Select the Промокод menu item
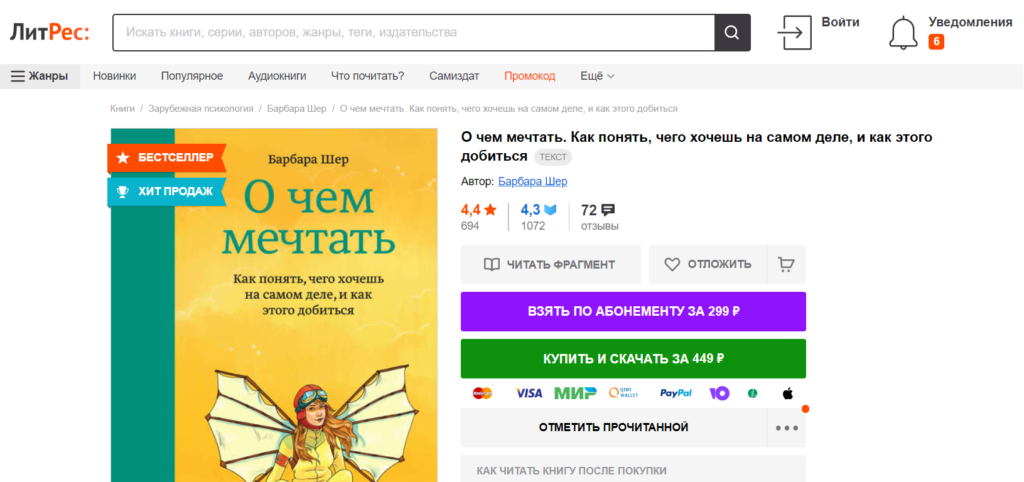This screenshot has width=1024, height=482. point(529,76)
